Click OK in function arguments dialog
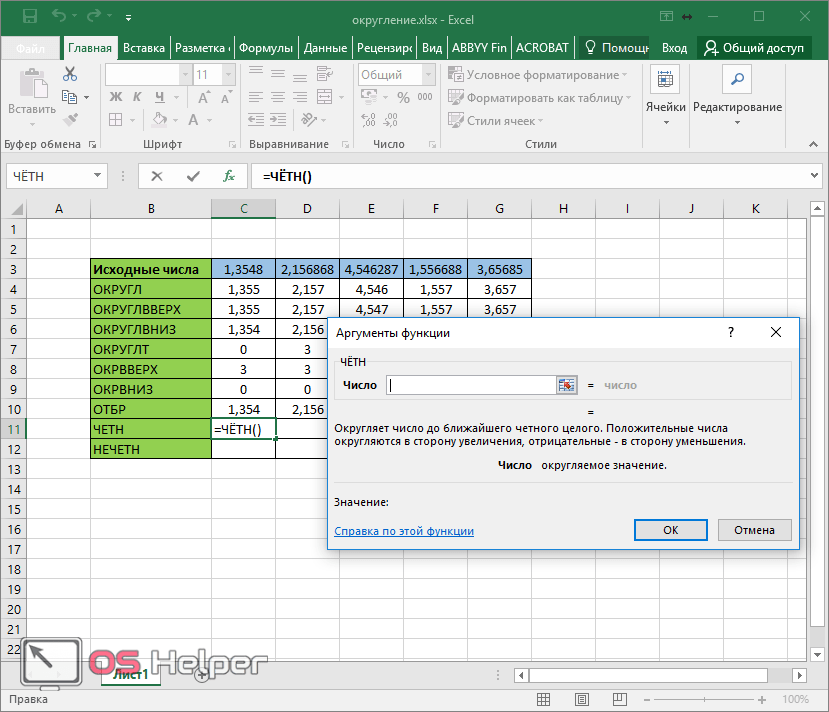This screenshot has width=829, height=712. (x=670, y=530)
